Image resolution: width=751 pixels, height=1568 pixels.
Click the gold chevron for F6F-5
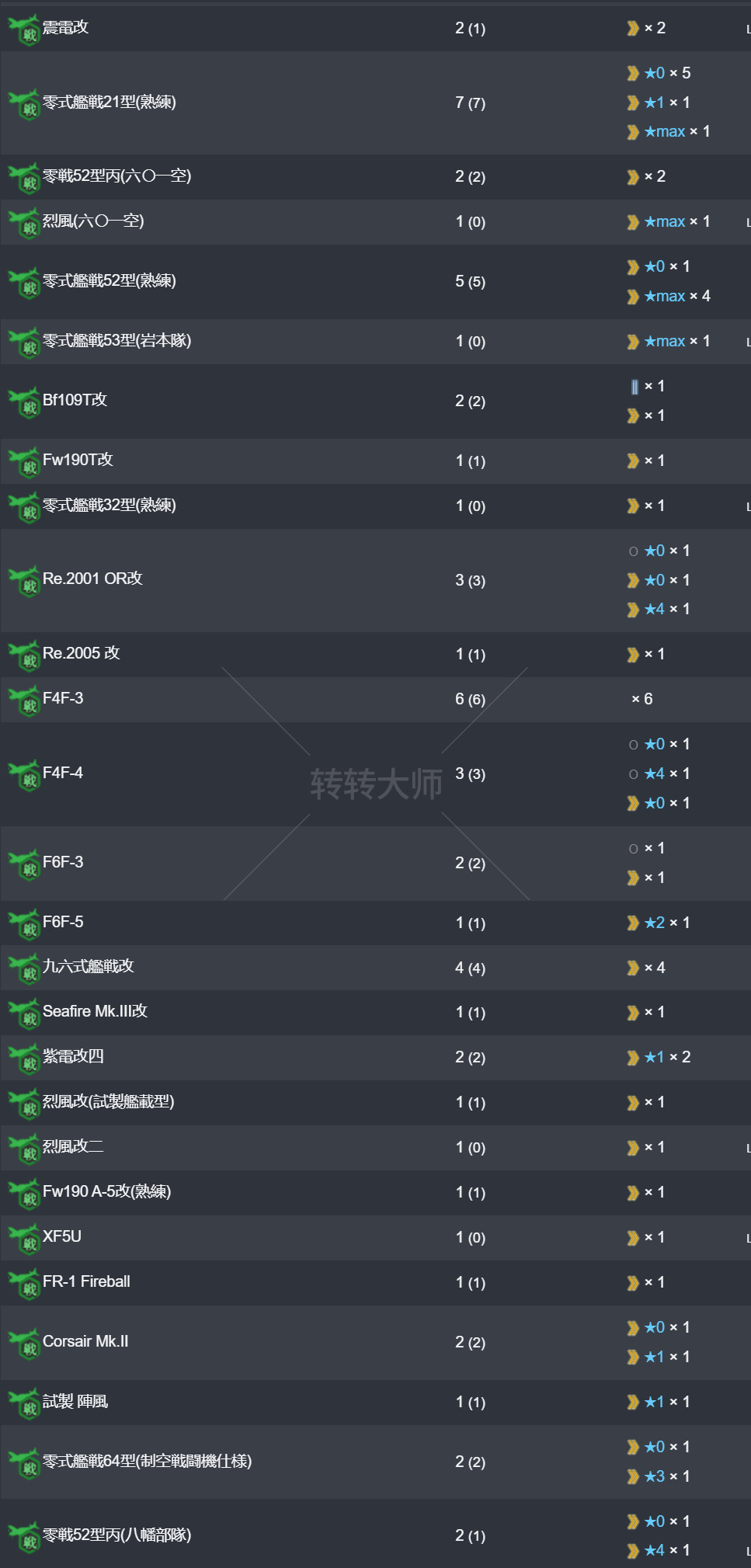(633, 923)
